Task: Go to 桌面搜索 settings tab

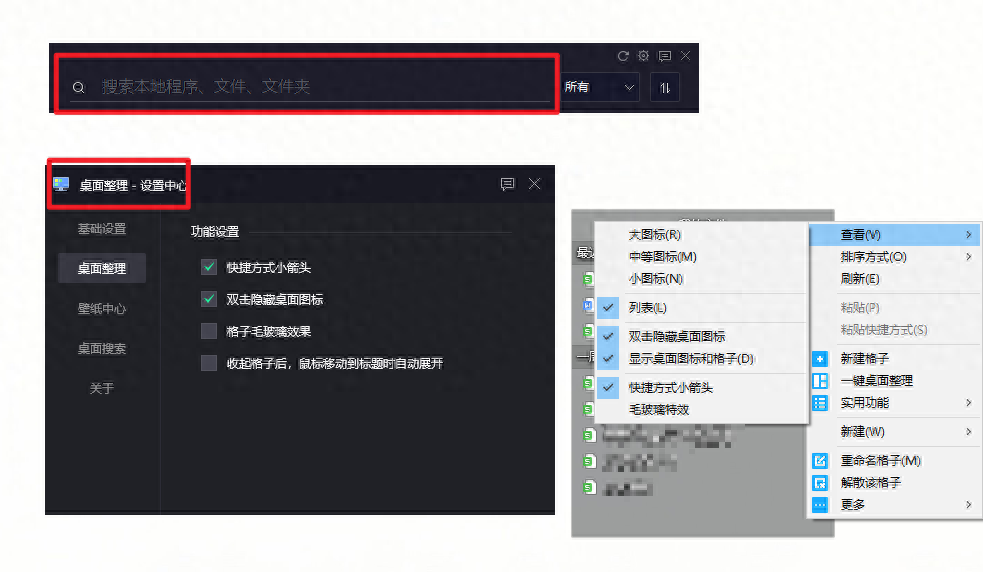Action: [102, 349]
